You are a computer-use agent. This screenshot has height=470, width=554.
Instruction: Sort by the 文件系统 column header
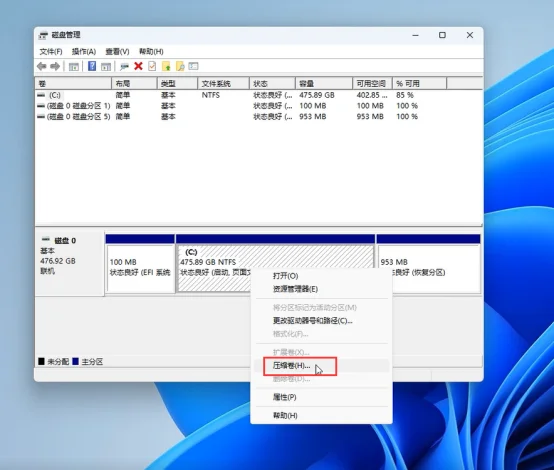223,84
